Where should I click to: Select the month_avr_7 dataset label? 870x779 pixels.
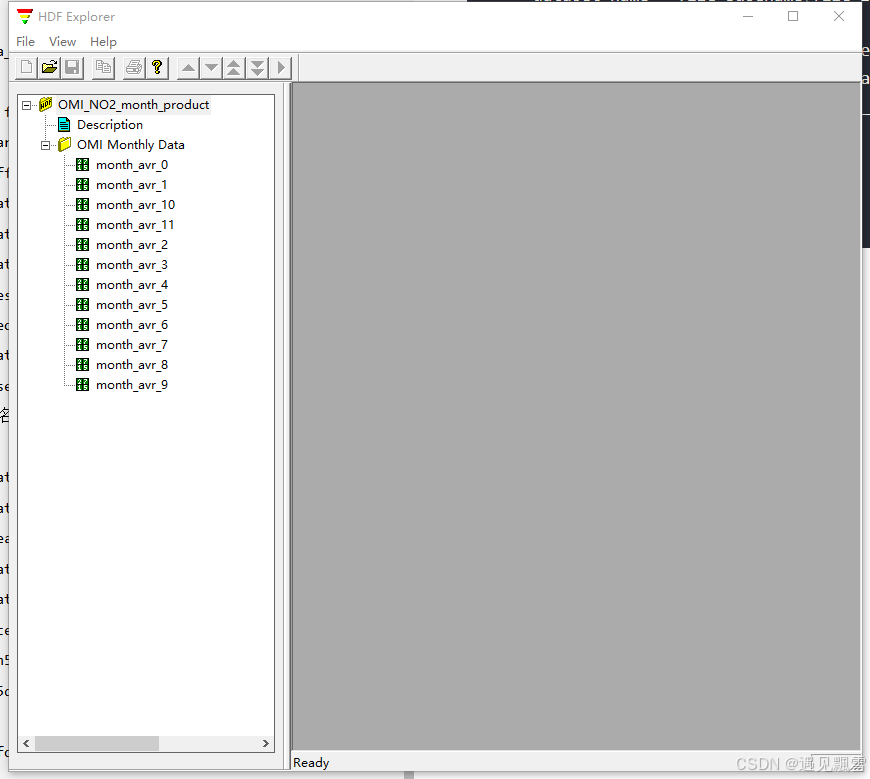pos(132,345)
